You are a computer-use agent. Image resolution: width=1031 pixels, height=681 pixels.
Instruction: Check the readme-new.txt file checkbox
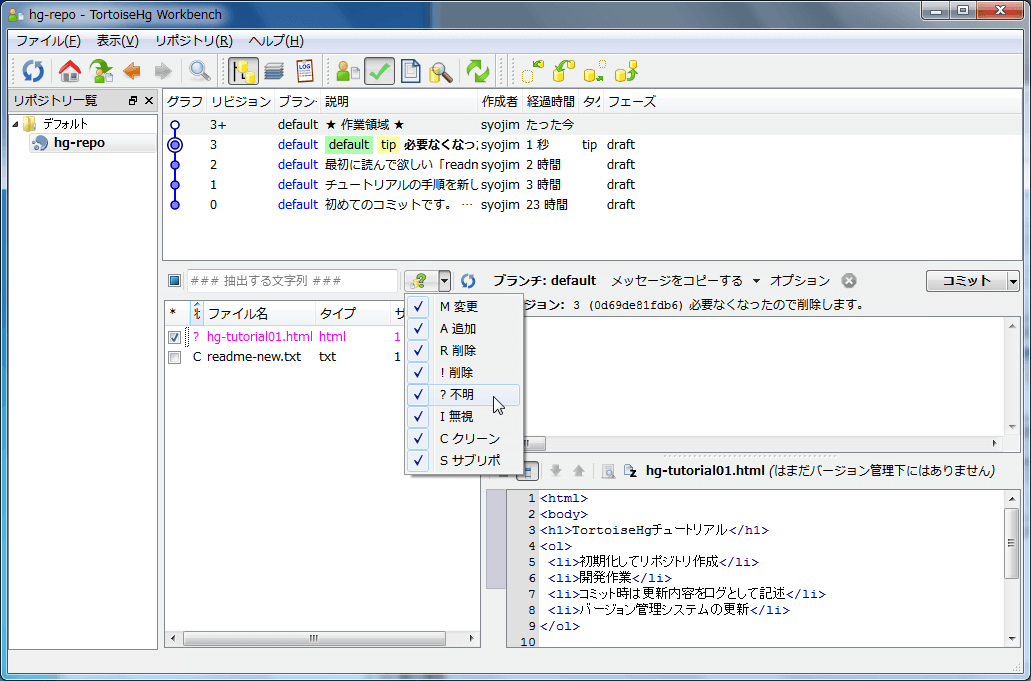pyautogui.click(x=175, y=358)
